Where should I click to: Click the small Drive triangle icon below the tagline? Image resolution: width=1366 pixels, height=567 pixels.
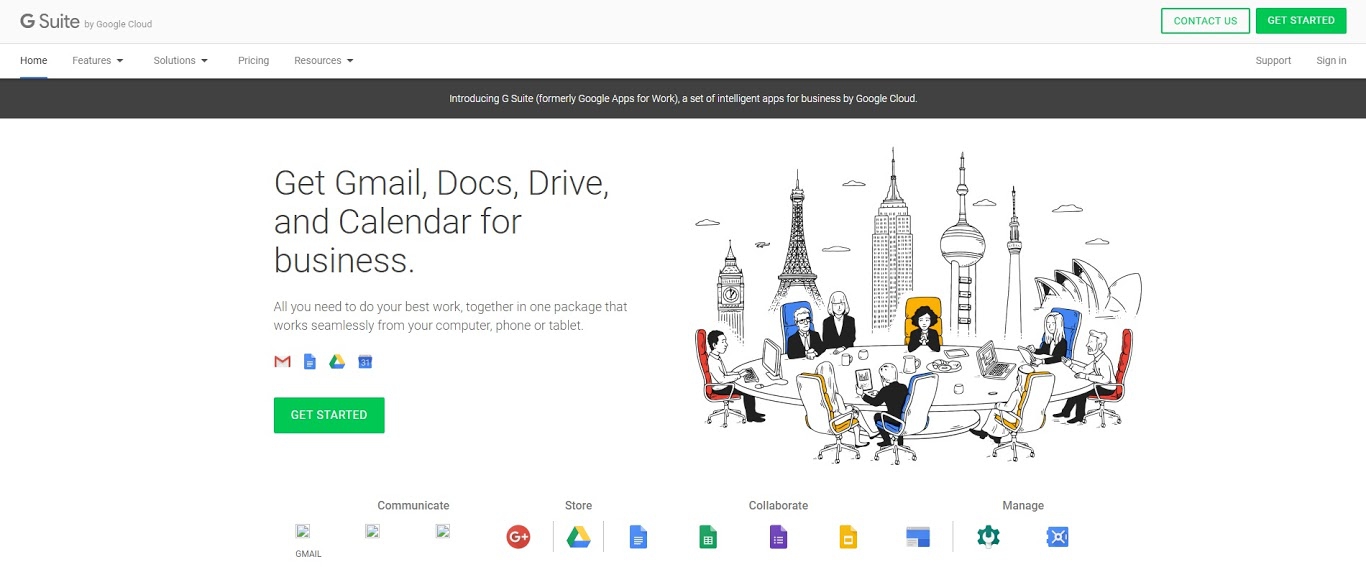coord(337,362)
